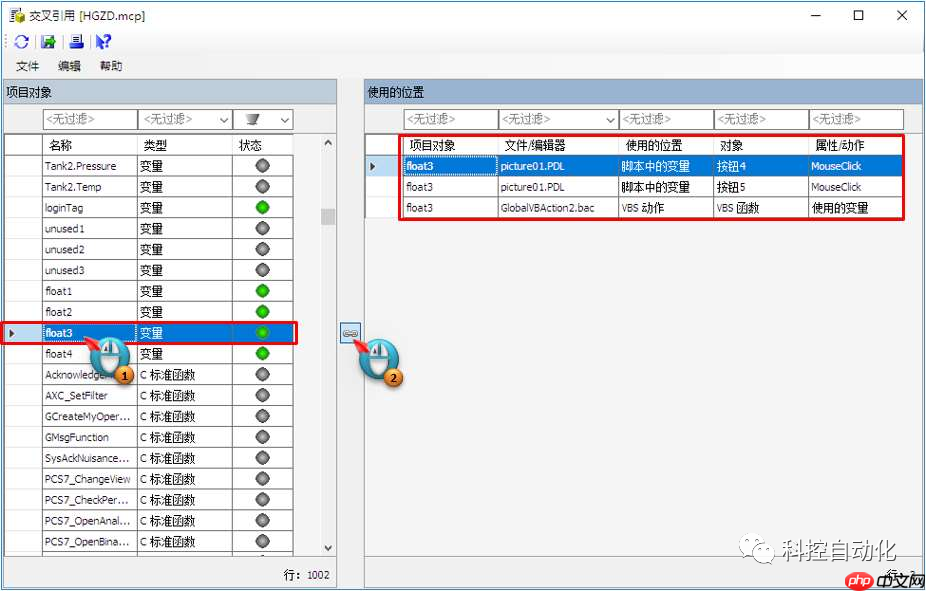The width and height of the screenshot is (926, 591).
Task: Click the green status icon of float4
Action: tap(262, 353)
